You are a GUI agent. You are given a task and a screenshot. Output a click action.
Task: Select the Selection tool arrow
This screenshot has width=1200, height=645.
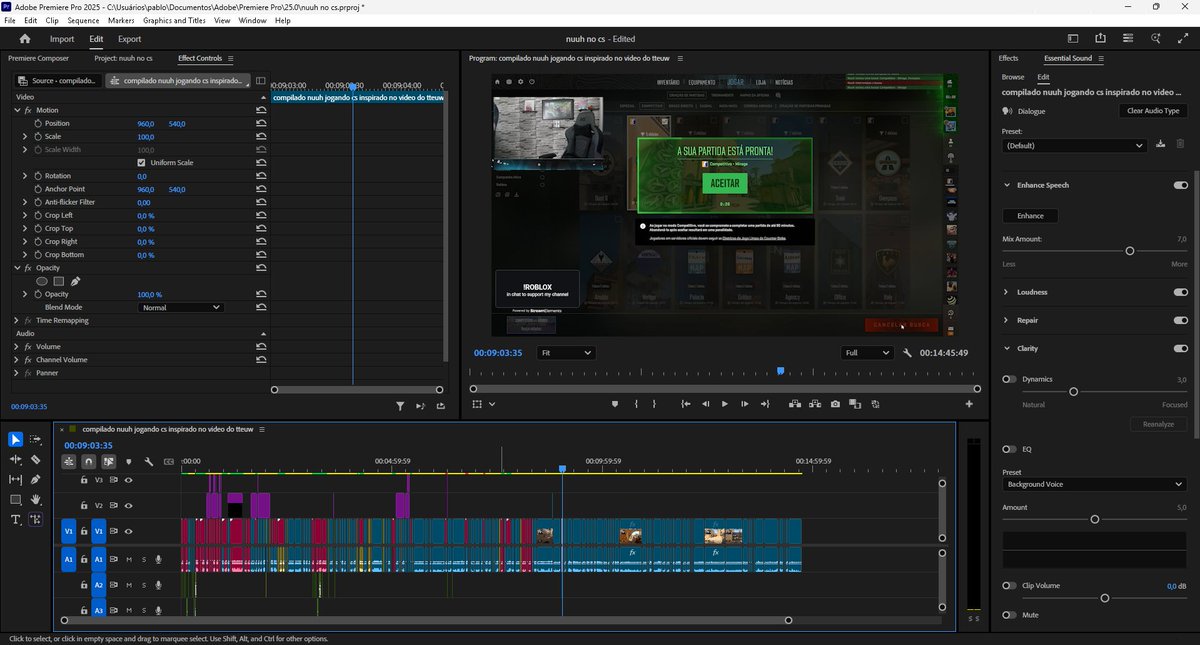coord(16,440)
